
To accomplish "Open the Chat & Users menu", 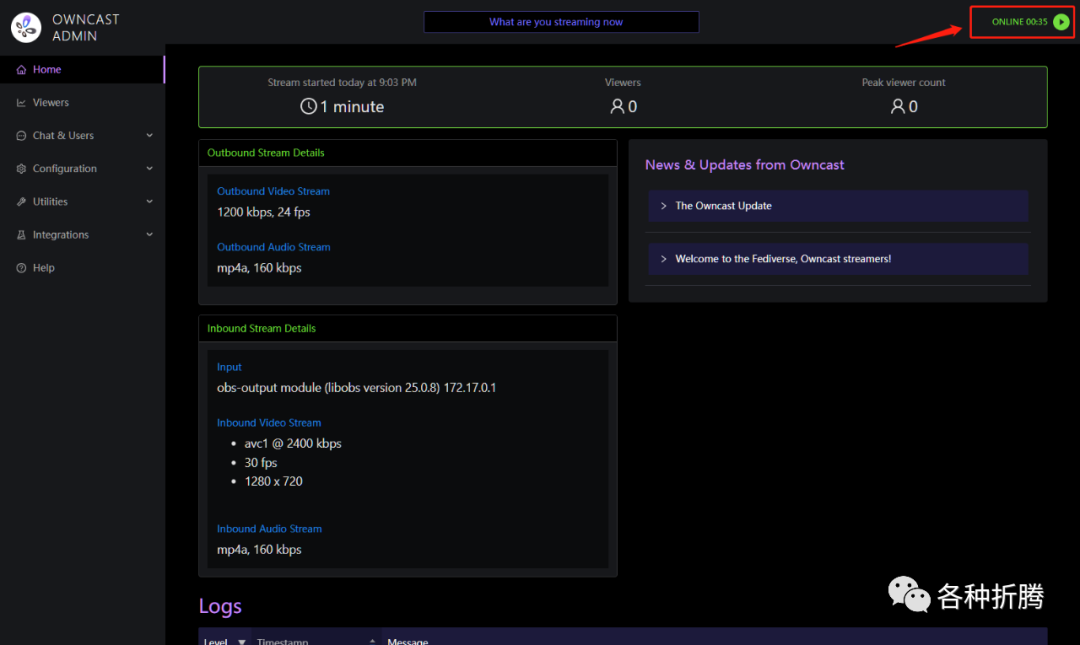I will (x=83, y=136).
